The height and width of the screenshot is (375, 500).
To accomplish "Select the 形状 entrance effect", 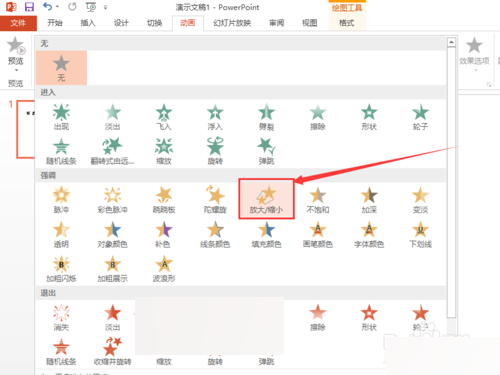I will point(369,117).
